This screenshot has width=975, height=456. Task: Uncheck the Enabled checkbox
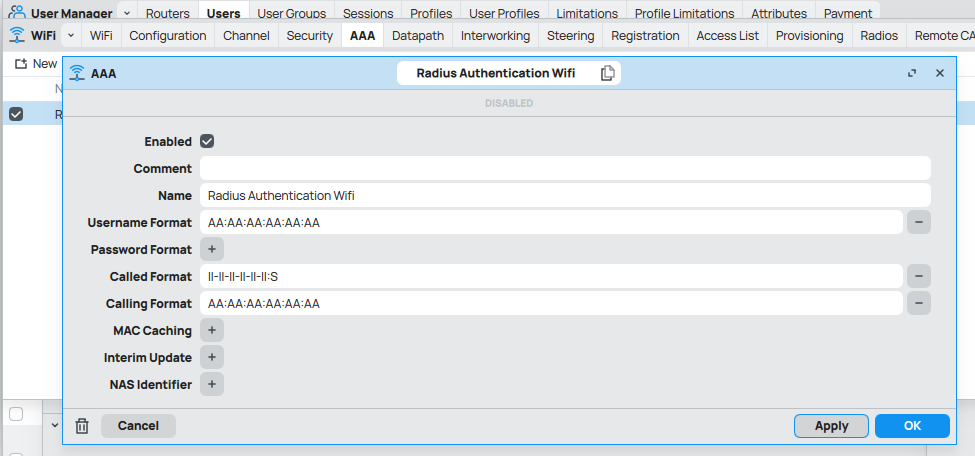(x=207, y=141)
